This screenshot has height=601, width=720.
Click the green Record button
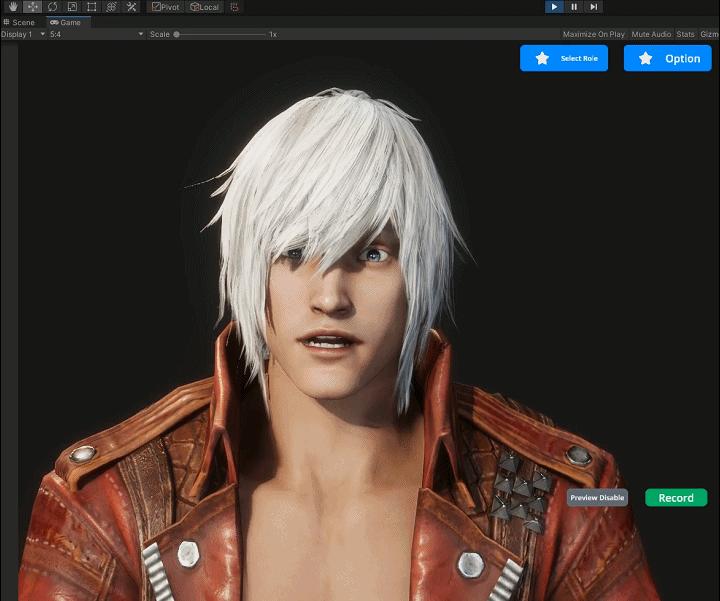click(x=676, y=497)
